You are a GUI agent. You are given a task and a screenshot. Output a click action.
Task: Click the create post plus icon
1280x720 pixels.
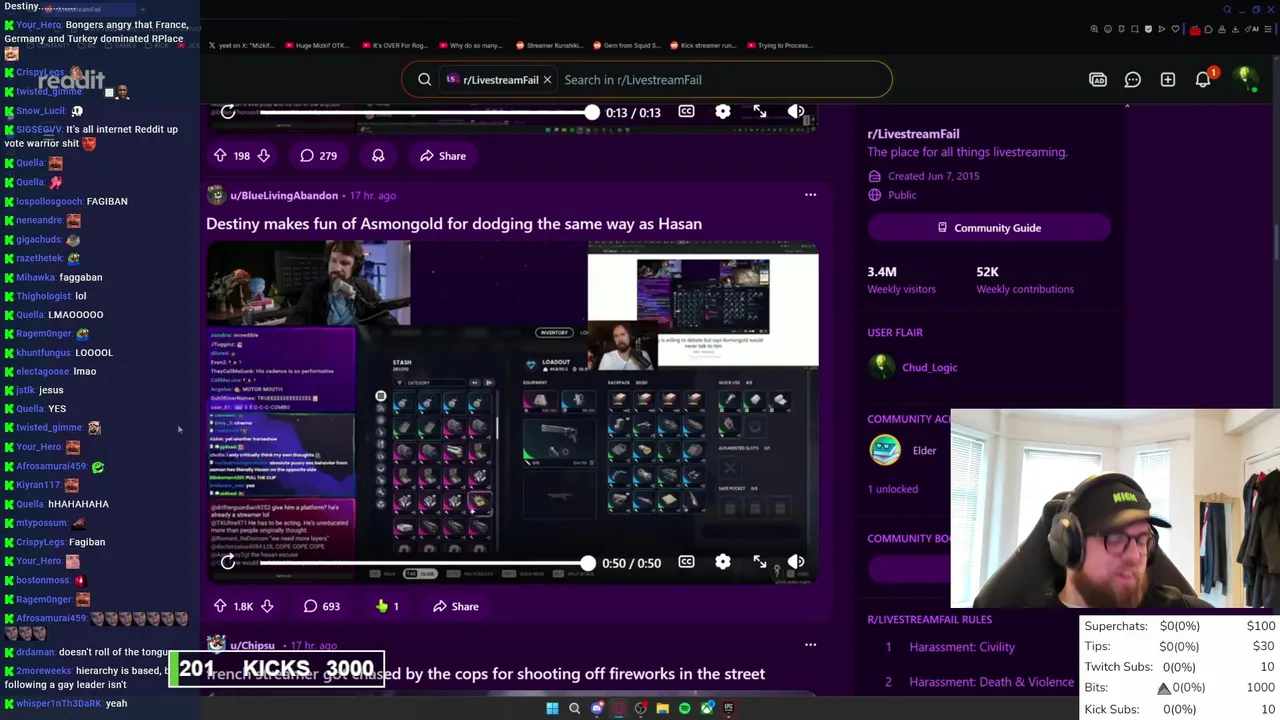(1168, 80)
